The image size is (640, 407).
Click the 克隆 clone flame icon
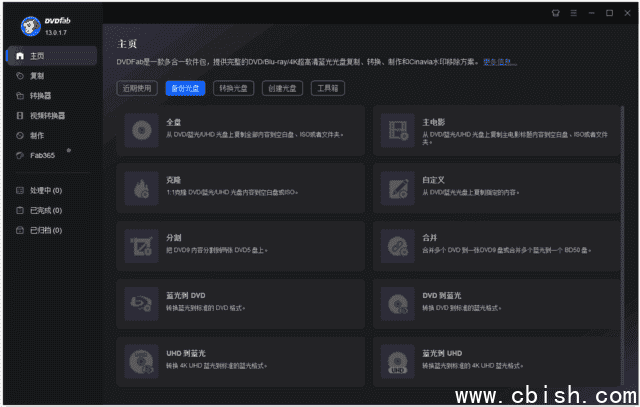pyautogui.click(x=142, y=189)
